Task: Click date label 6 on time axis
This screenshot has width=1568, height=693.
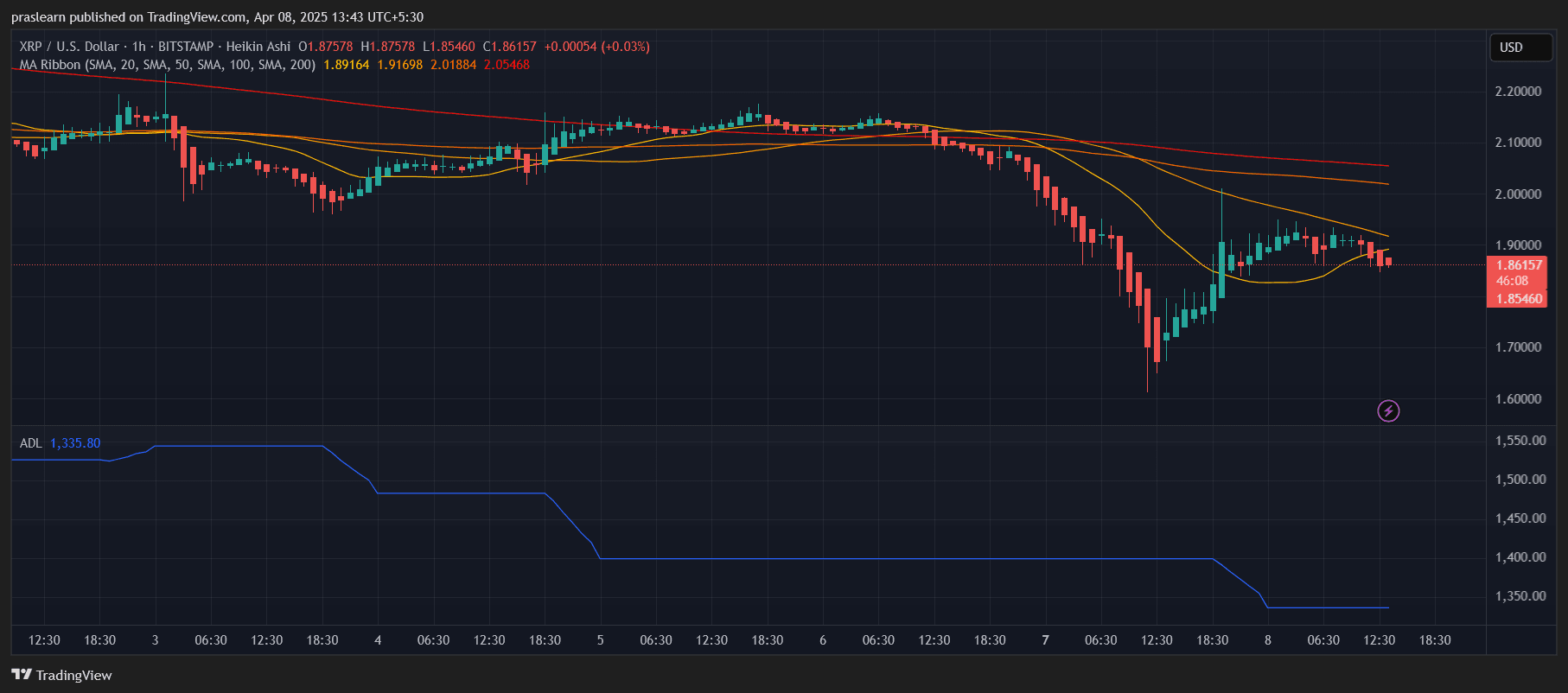Action: (823, 640)
